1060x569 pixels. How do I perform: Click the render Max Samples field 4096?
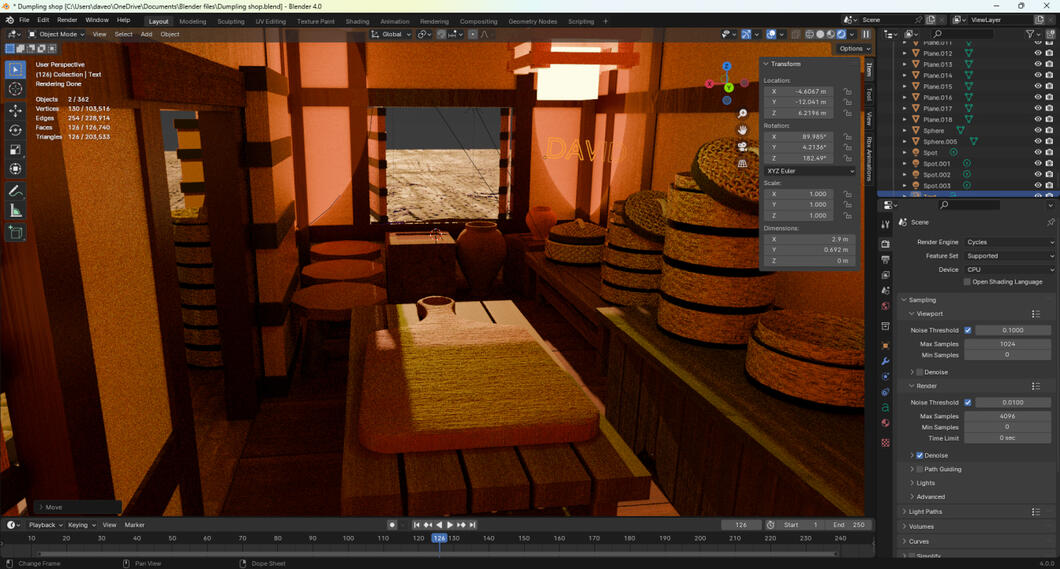click(x=1007, y=416)
